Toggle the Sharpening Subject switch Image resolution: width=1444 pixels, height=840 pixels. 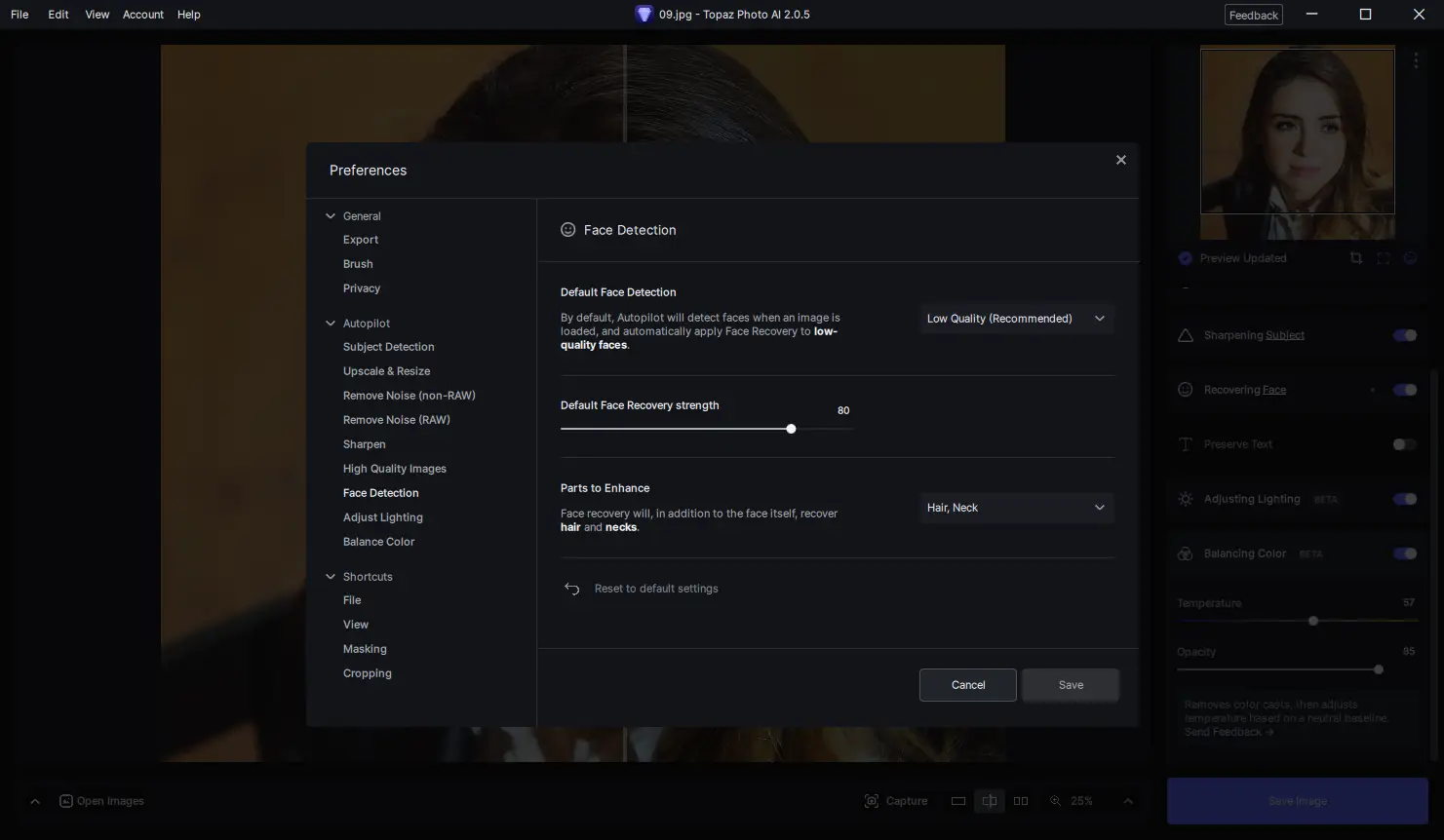pos(1405,335)
